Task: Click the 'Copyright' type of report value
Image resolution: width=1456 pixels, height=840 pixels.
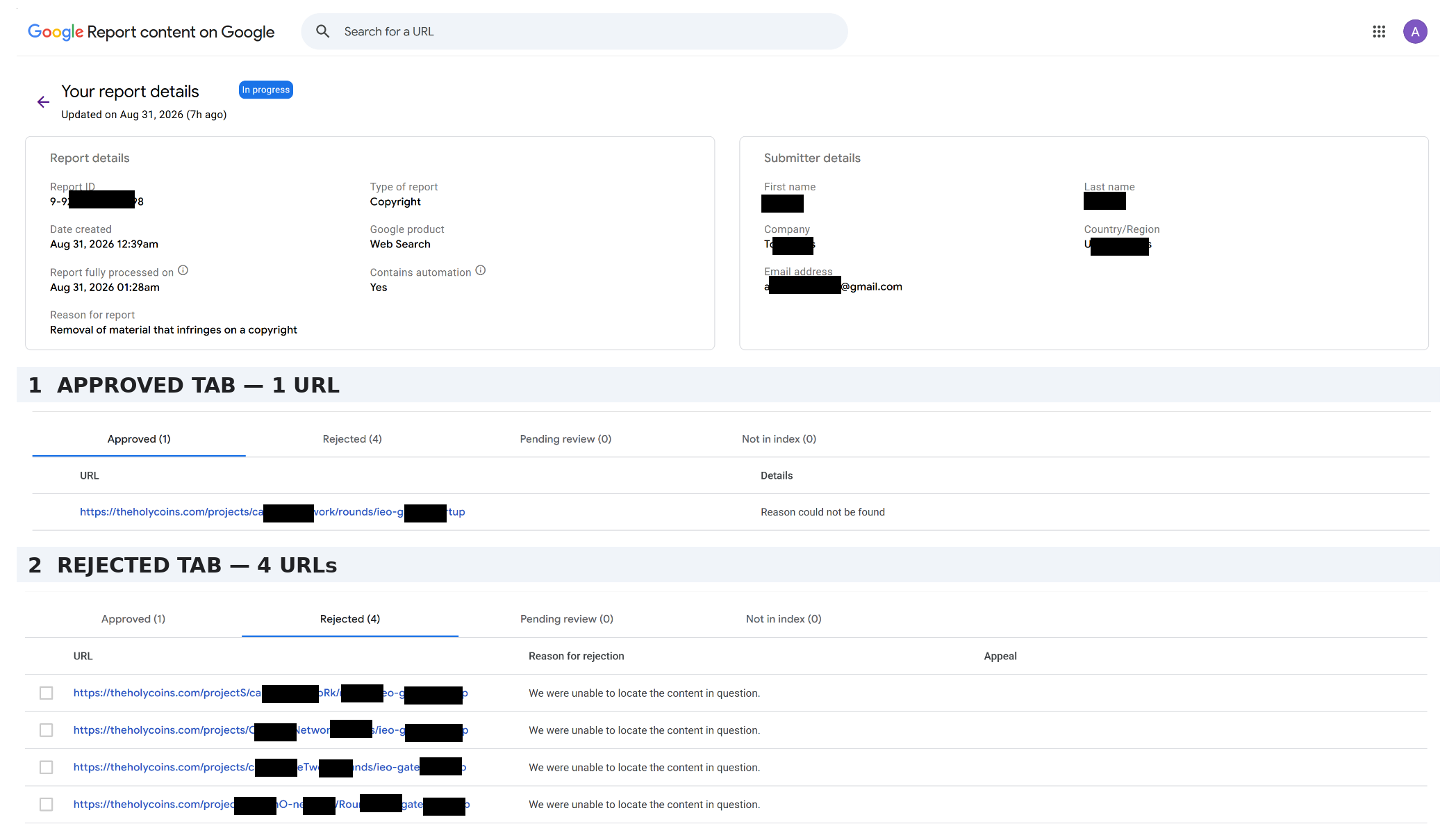Action: click(395, 201)
